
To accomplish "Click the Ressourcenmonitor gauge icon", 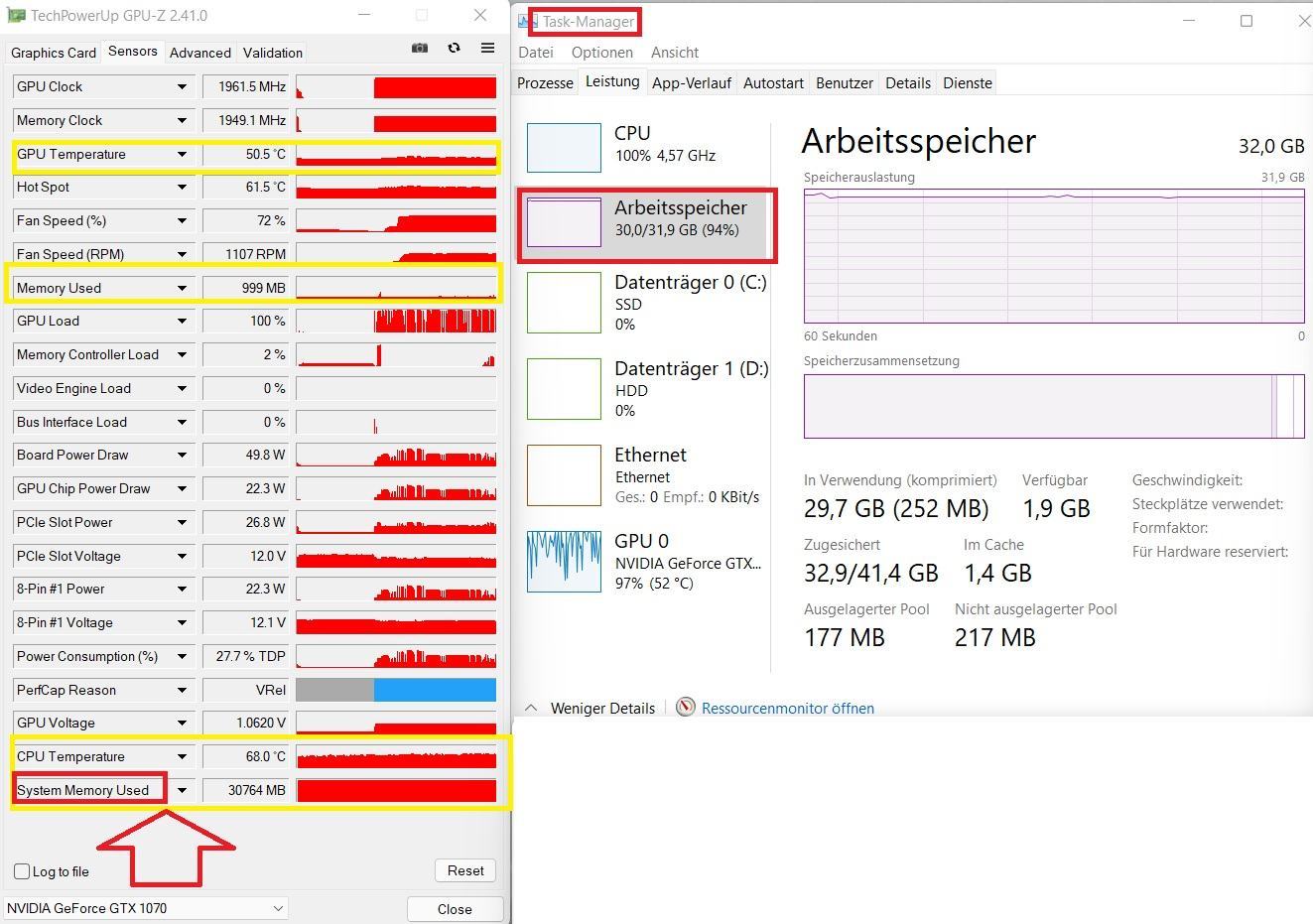I will click(685, 707).
